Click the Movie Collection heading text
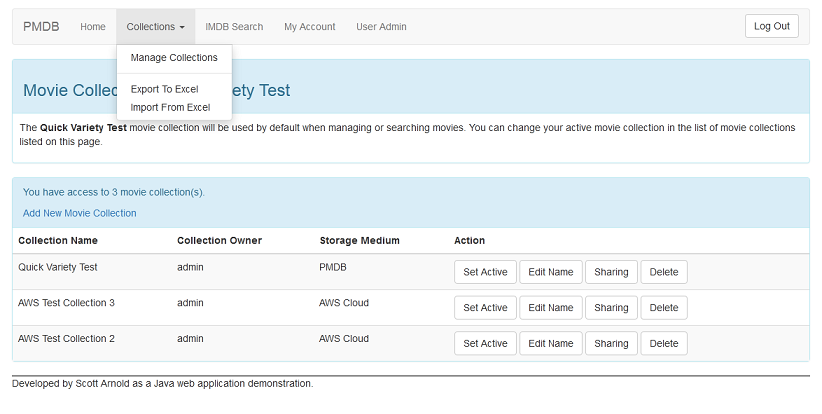 (x=156, y=90)
